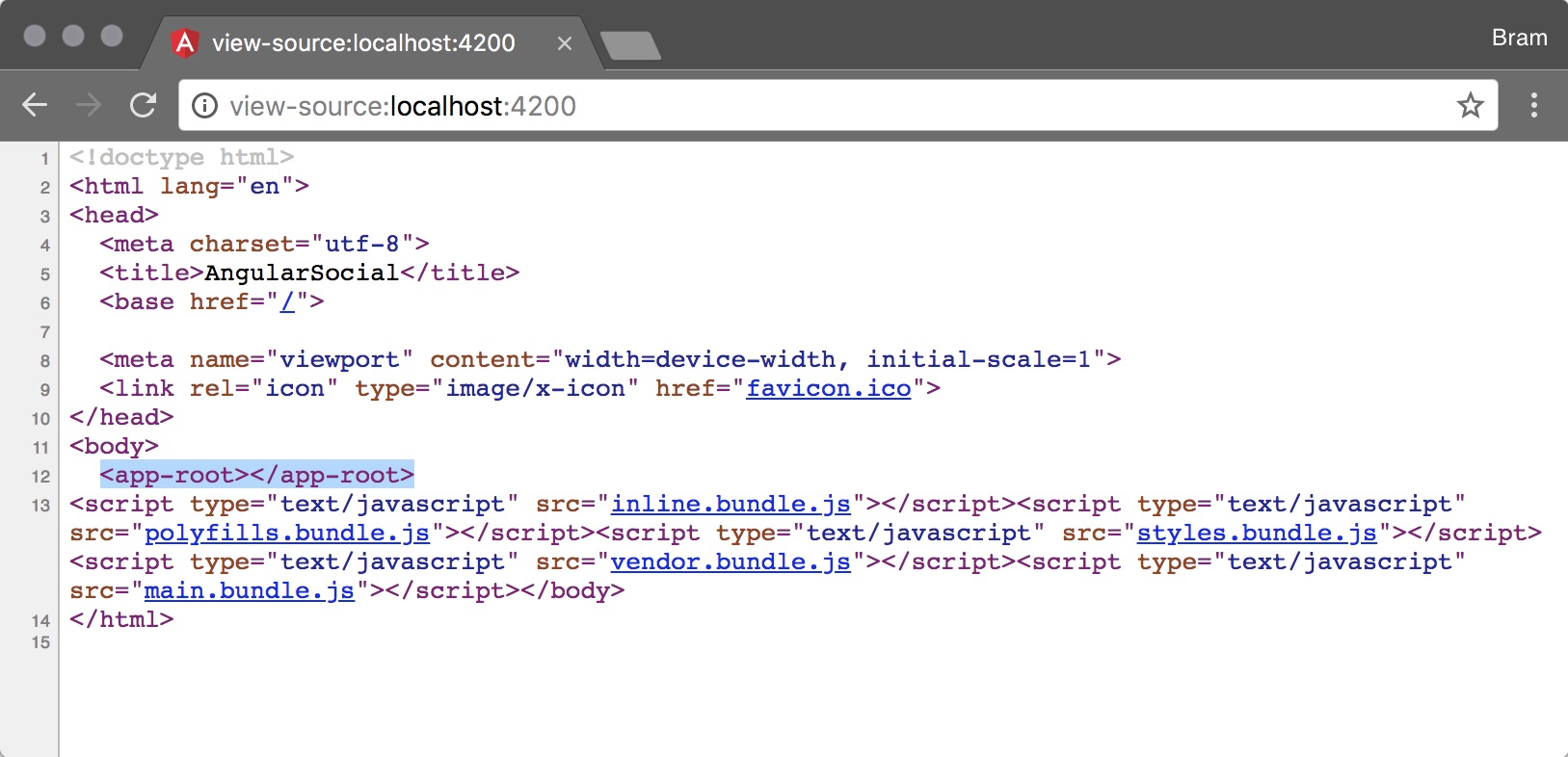
Task: Select the view-source:localhost:4200 tab
Action: pyautogui.click(x=371, y=43)
